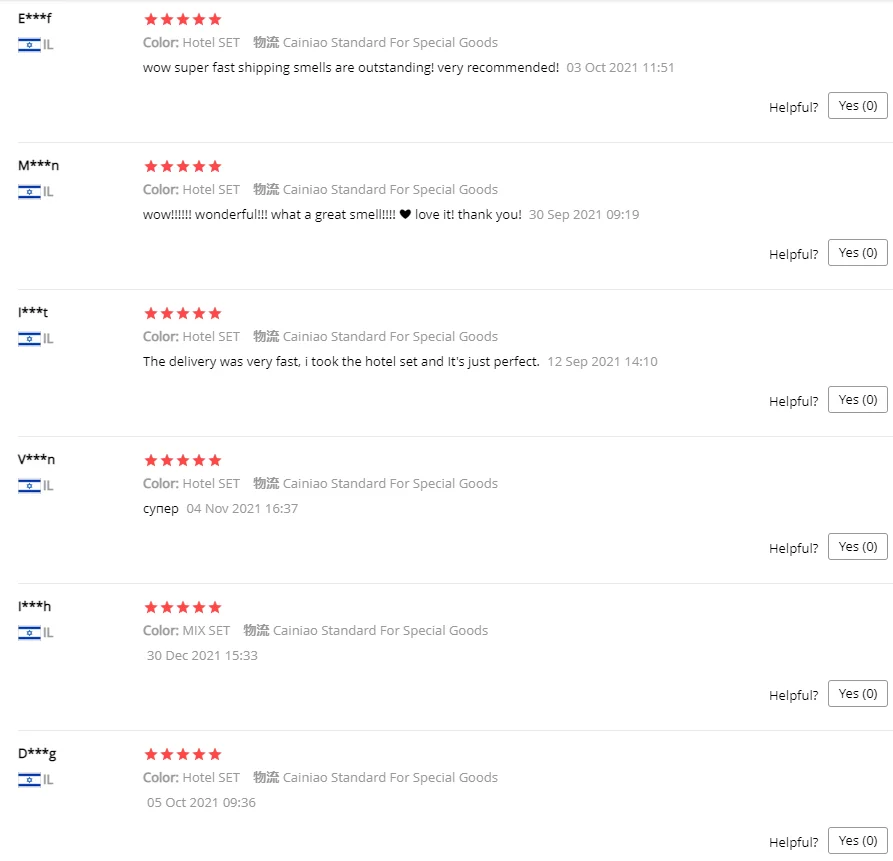Screen dimensions: 893x861
Task: Vote Yes on D***g's review
Action: click(857, 840)
